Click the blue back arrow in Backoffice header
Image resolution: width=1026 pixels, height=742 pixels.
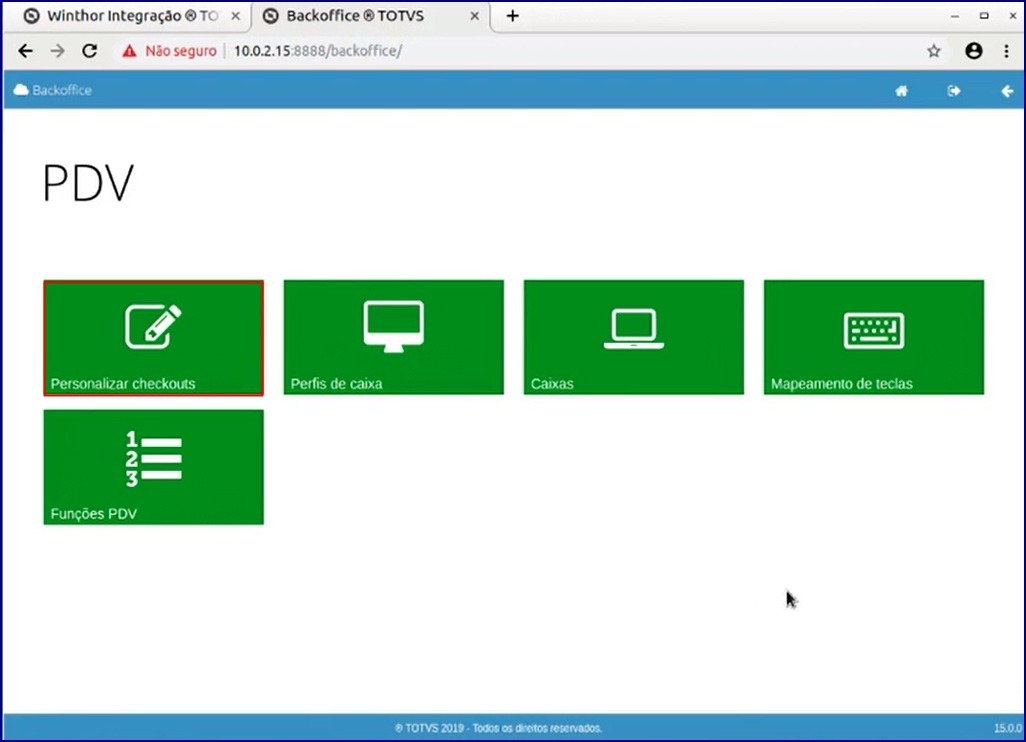coord(1007,91)
